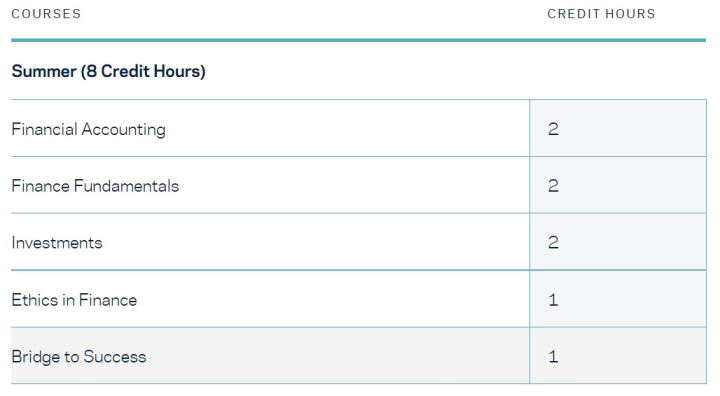Click credit hours value for Ethics in Finance
Viewport: 720px width, 396px height.
[x=553, y=300]
